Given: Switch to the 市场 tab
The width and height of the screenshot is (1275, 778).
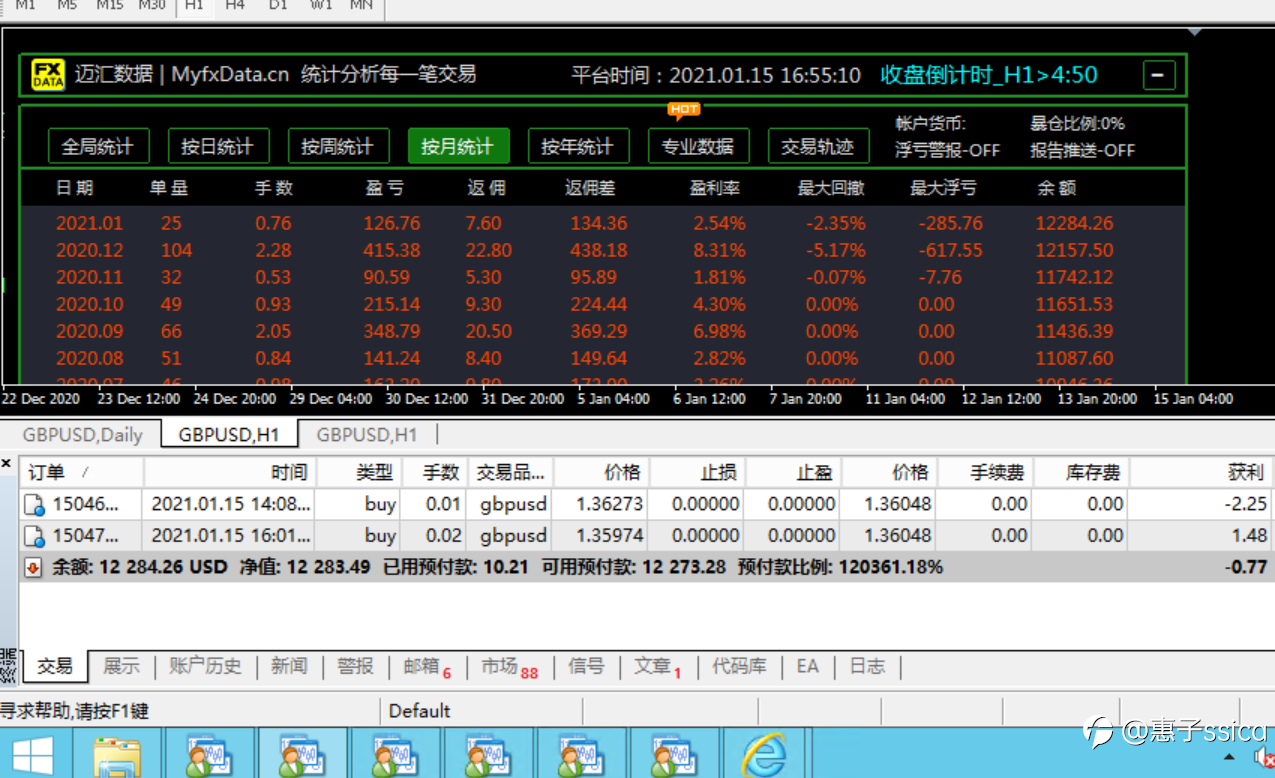Looking at the screenshot, I should point(509,666).
